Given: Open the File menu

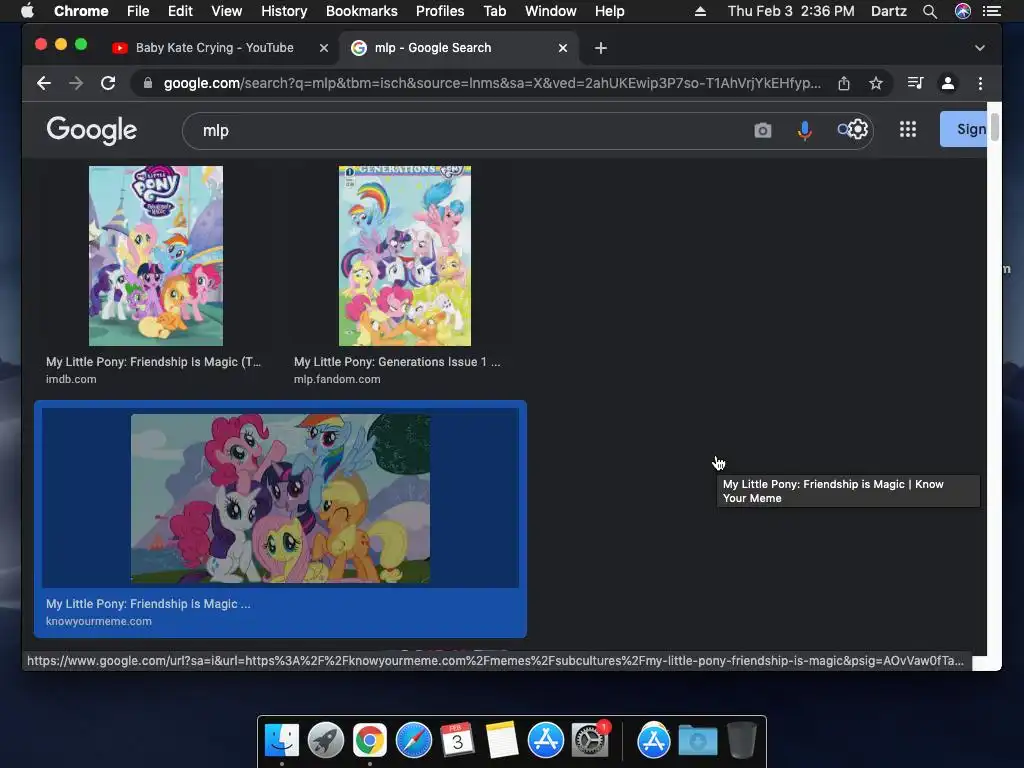Looking at the screenshot, I should [138, 11].
